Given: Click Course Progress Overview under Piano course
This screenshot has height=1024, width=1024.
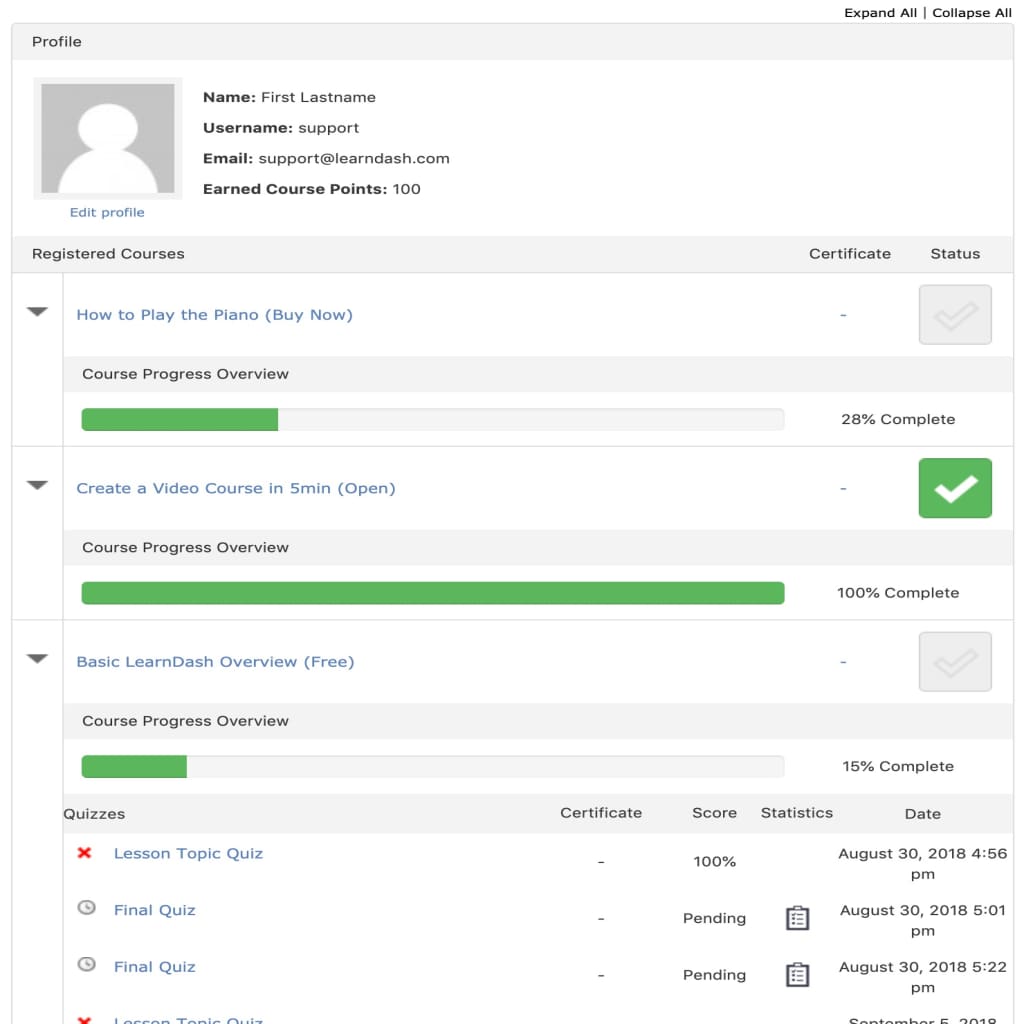Looking at the screenshot, I should [x=185, y=374].
